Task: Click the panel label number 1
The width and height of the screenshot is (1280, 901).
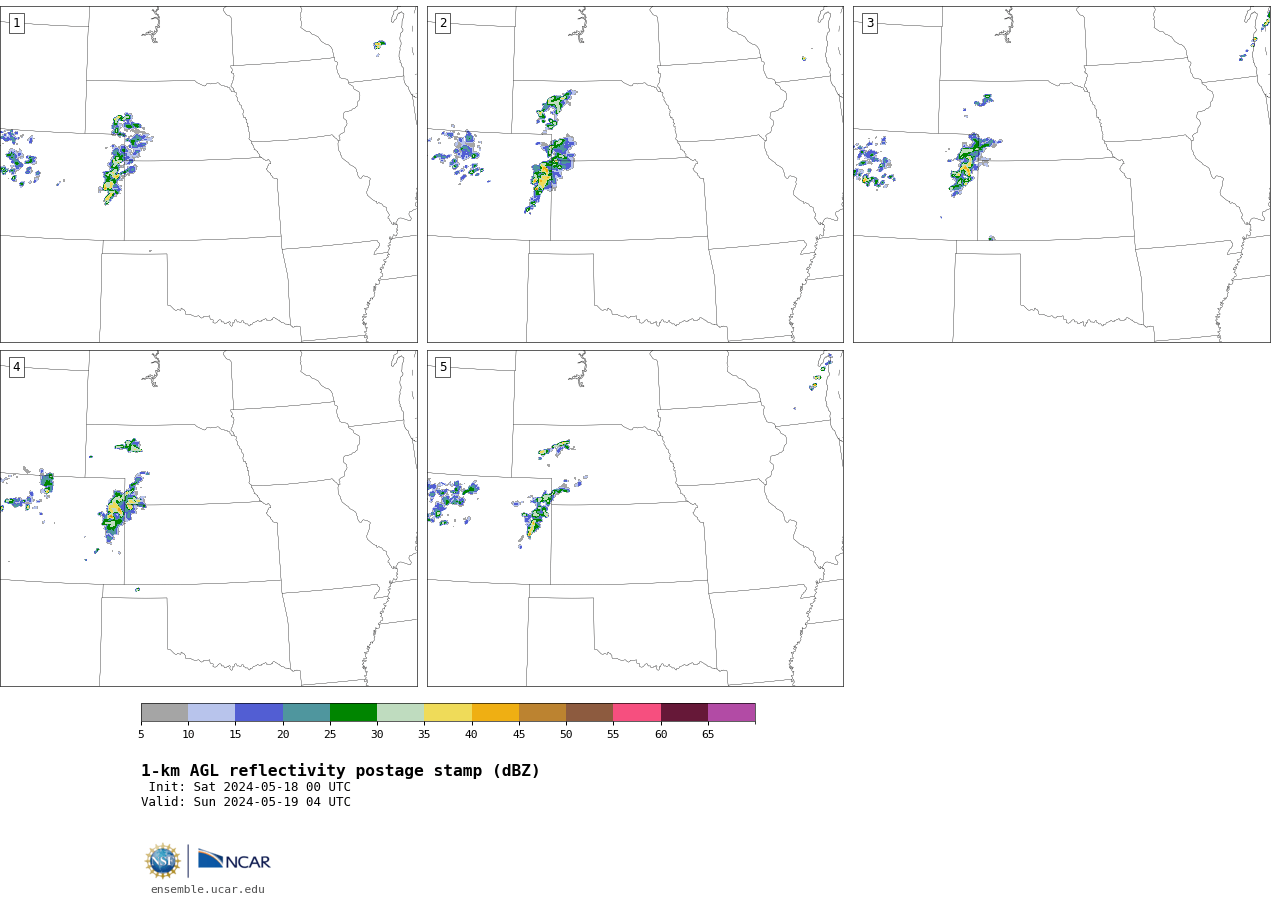Action: pos(16,23)
